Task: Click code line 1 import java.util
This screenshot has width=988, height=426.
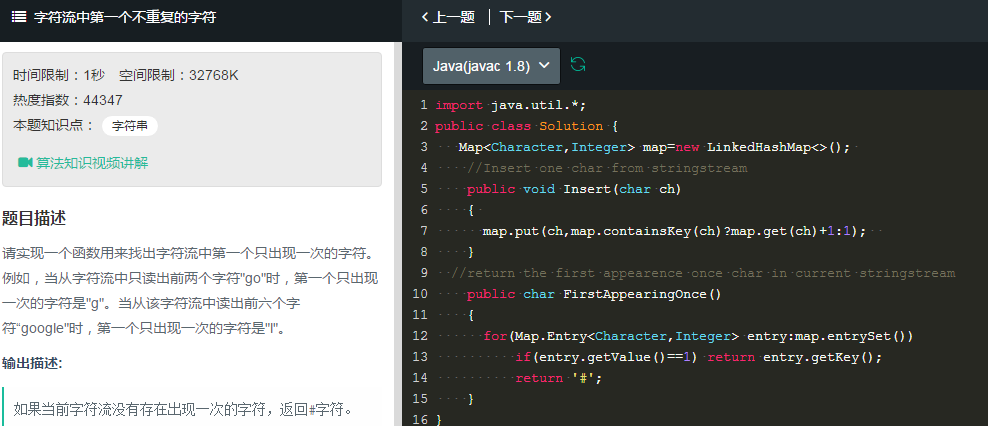Action: tap(511, 105)
